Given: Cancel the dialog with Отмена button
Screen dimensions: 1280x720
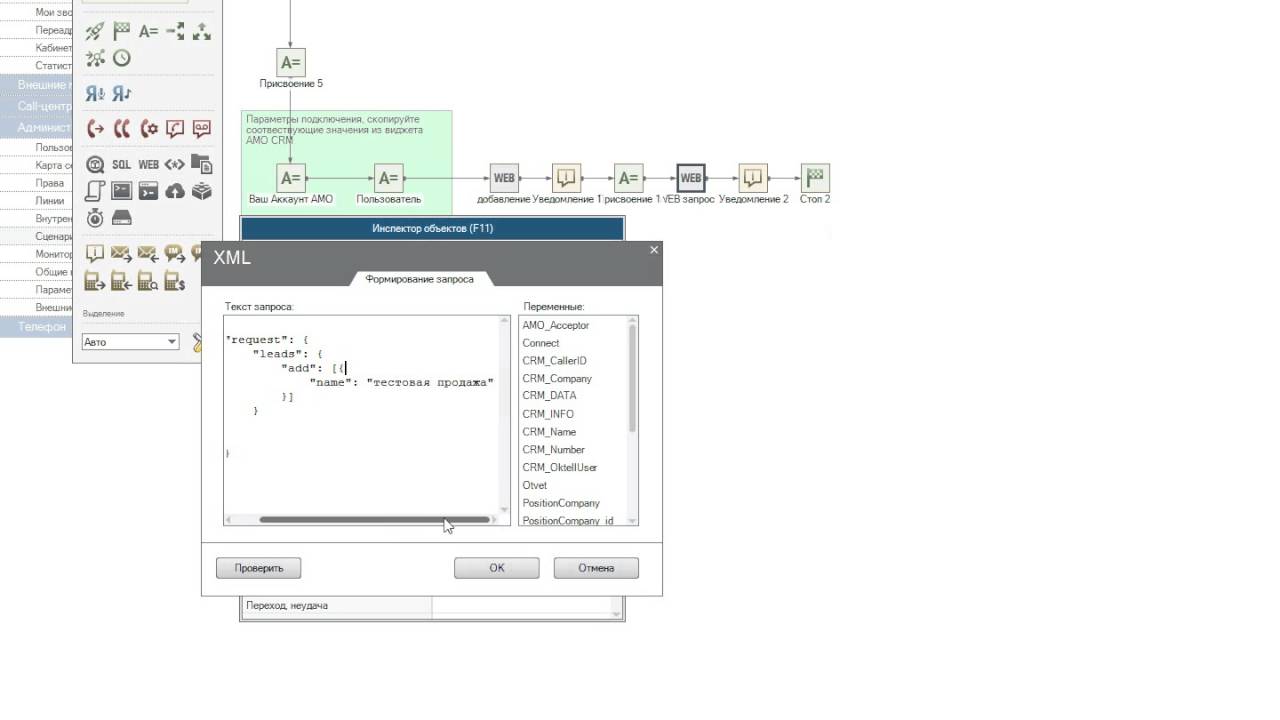Looking at the screenshot, I should coord(596,568).
